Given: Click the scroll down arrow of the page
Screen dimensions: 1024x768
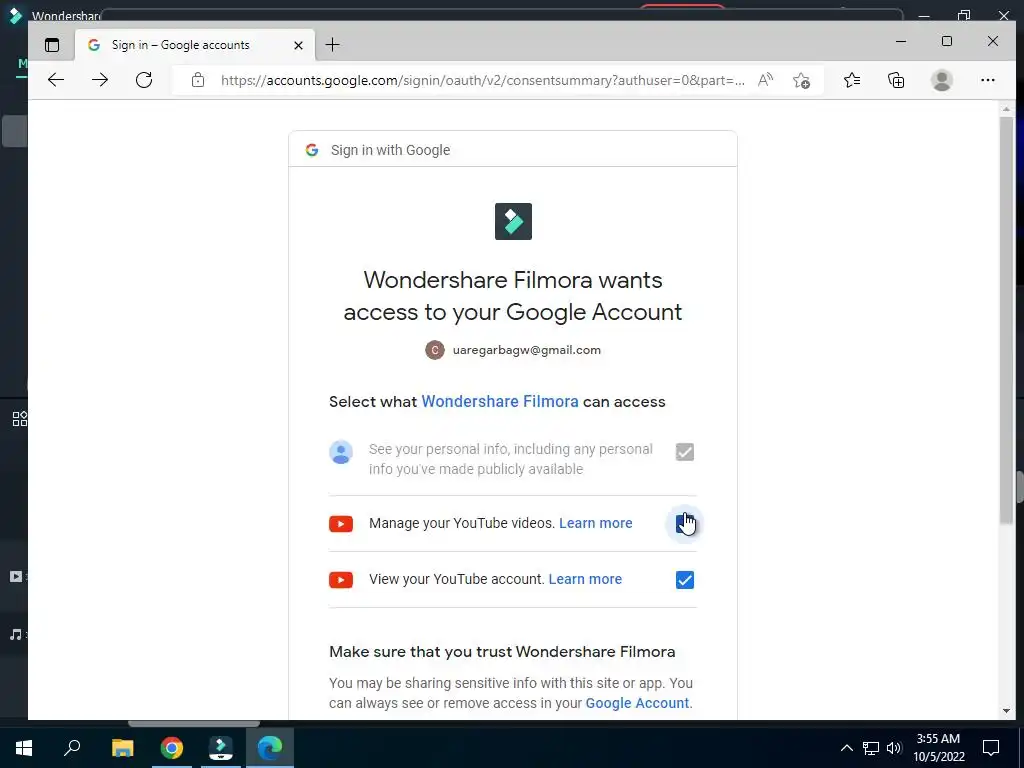Looking at the screenshot, I should pyautogui.click(x=1006, y=711).
